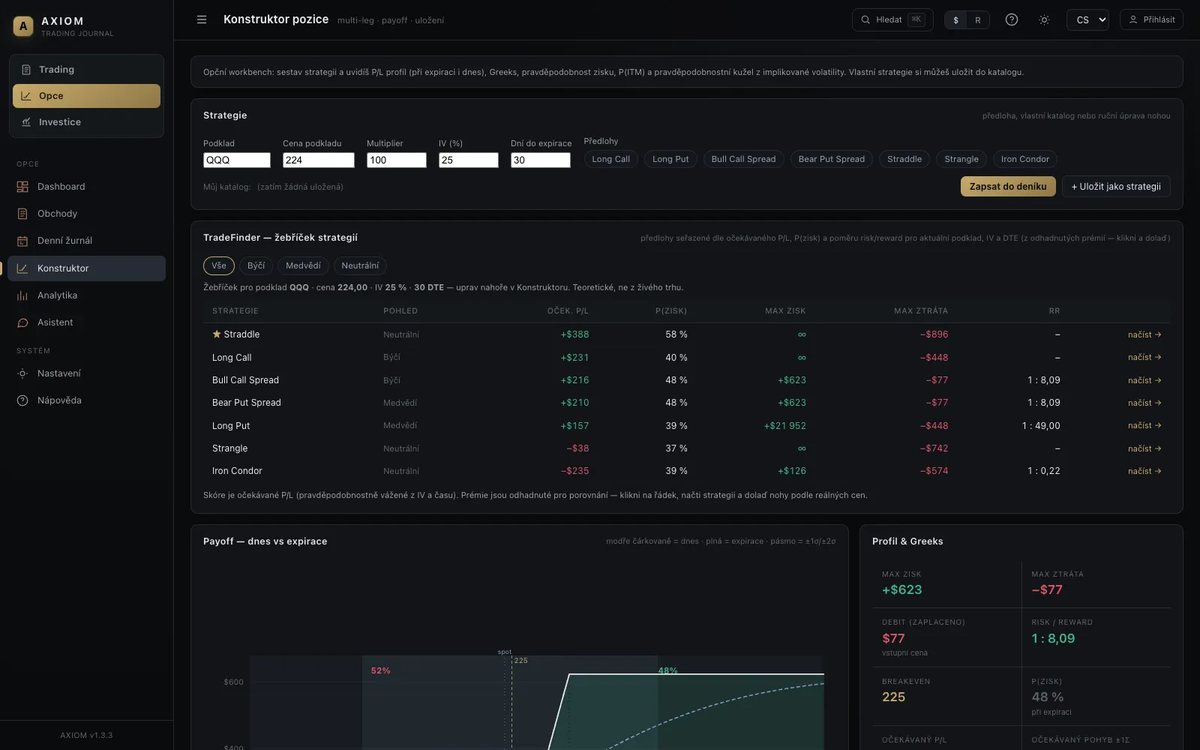Viewport: 1200px width, 750px height.
Task: Click the Zapsat do deníku button
Action: pyautogui.click(x=1008, y=187)
